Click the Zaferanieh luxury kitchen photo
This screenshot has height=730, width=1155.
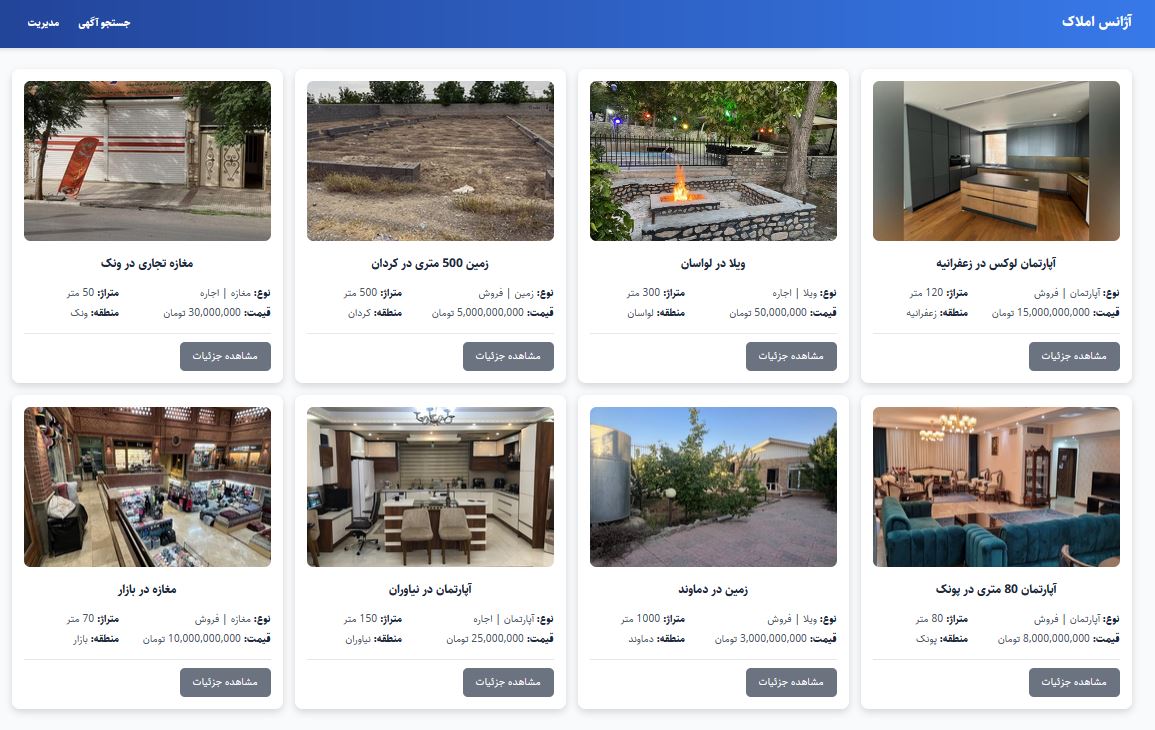[996, 161]
